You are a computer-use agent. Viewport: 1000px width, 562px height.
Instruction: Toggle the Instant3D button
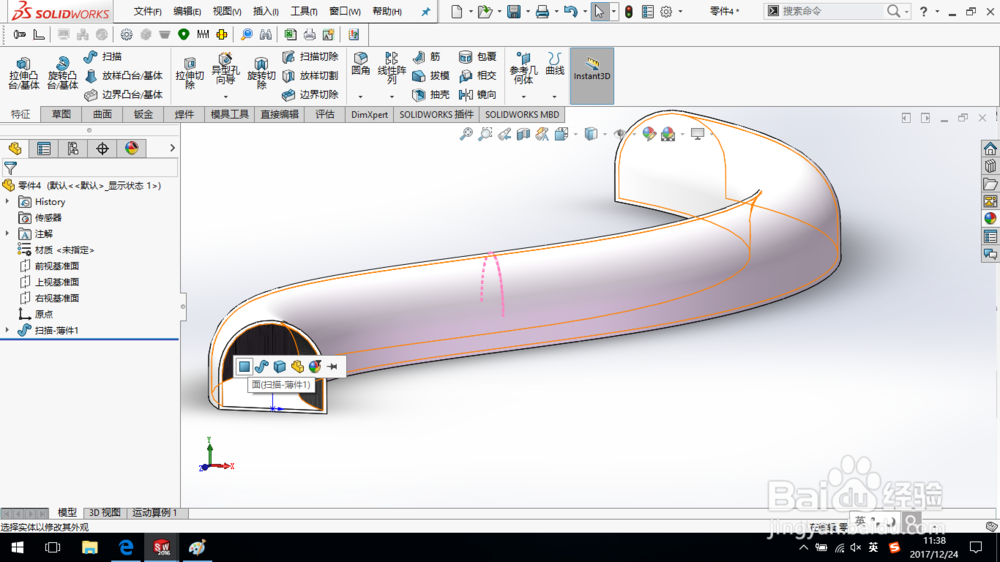592,76
